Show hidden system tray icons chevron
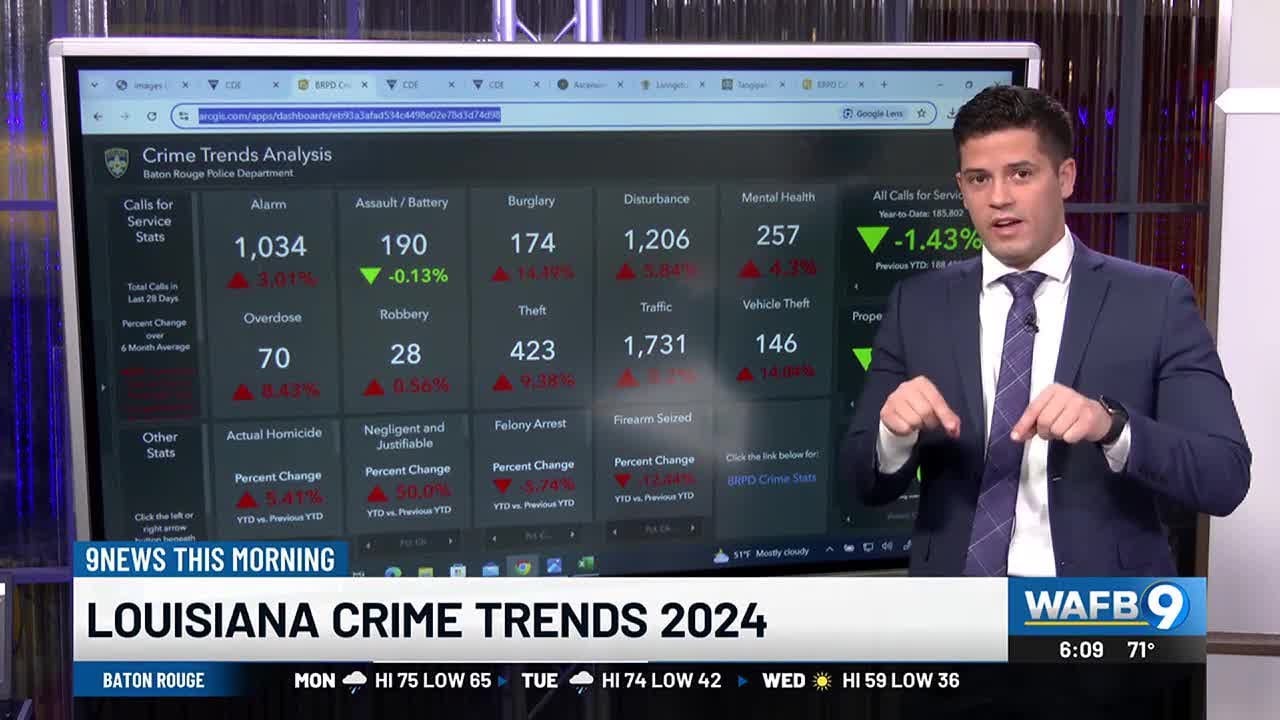1280x720 pixels. pyautogui.click(x=831, y=549)
